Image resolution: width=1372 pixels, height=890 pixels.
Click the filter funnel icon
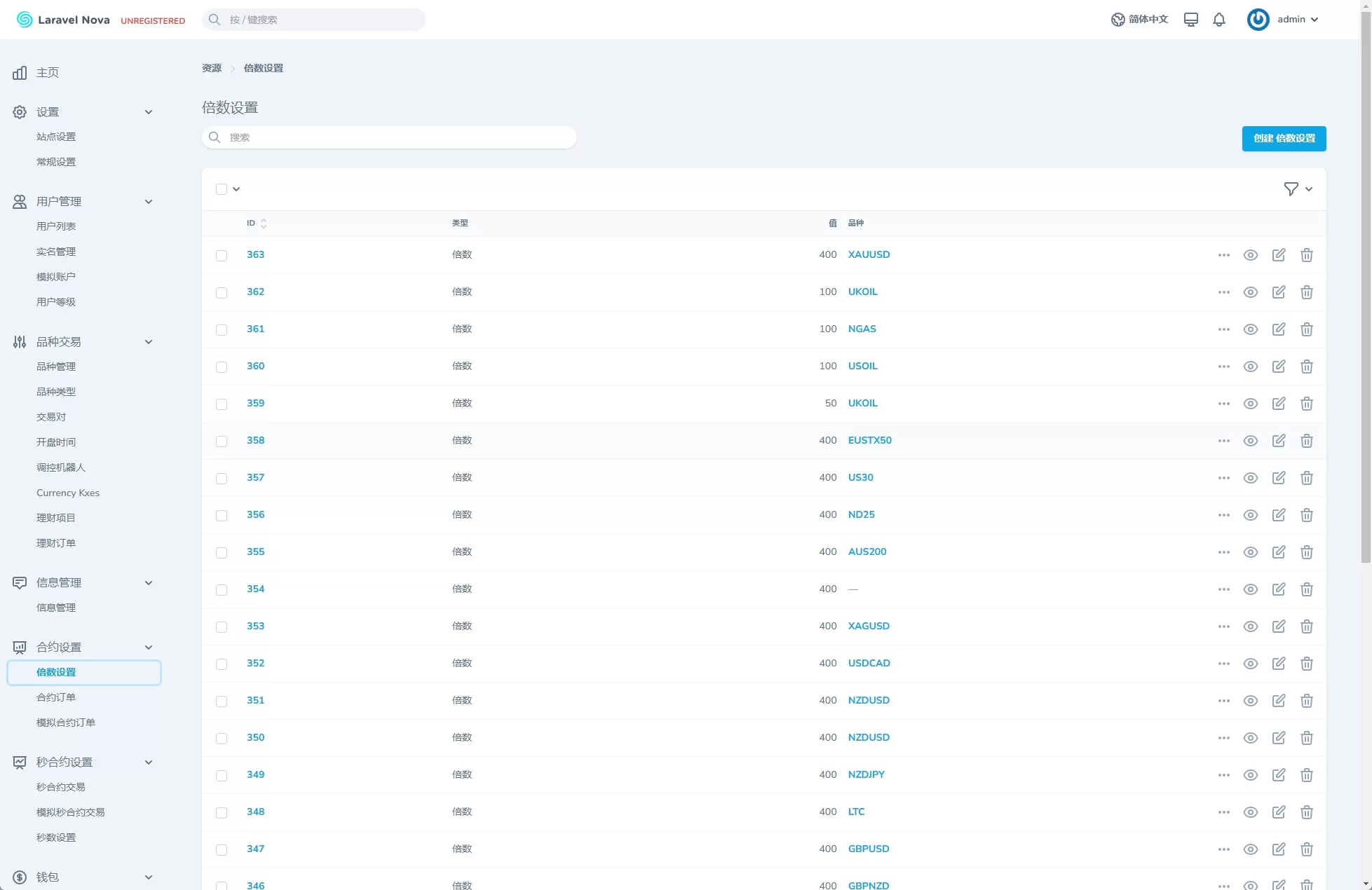point(1291,189)
